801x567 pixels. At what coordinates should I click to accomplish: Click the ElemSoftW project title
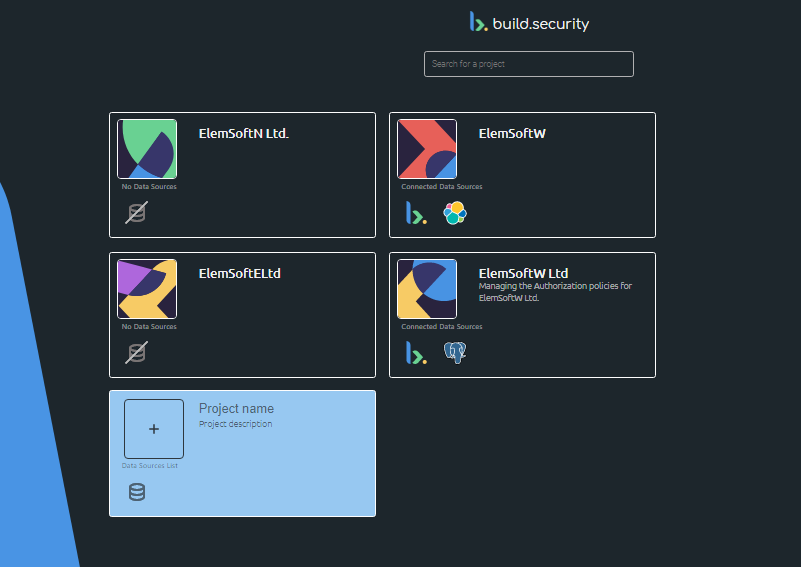512,133
